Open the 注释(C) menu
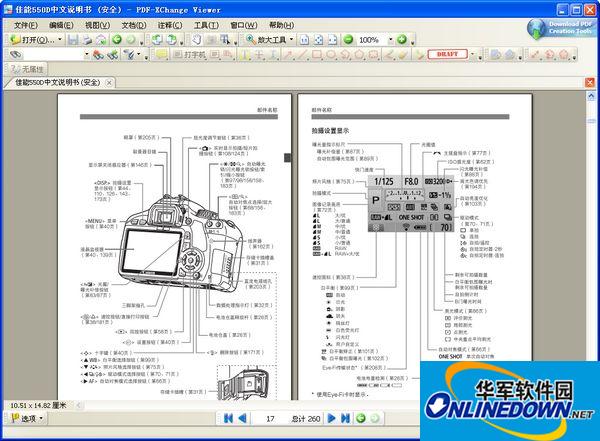Screen dimensions: 600x441 (x=170, y=25)
